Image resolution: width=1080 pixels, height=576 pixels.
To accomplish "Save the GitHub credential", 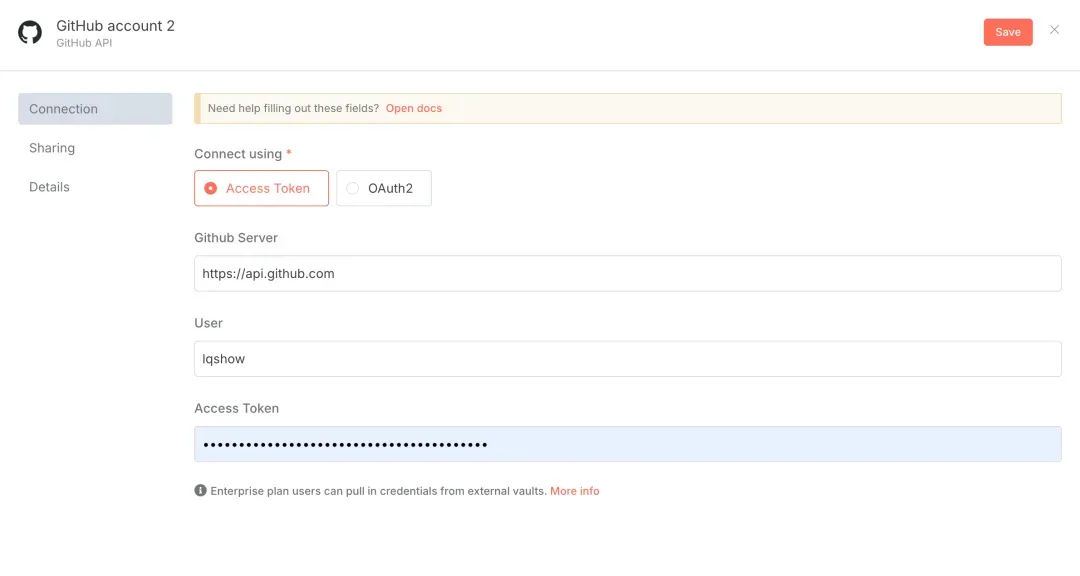I will [x=1008, y=32].
